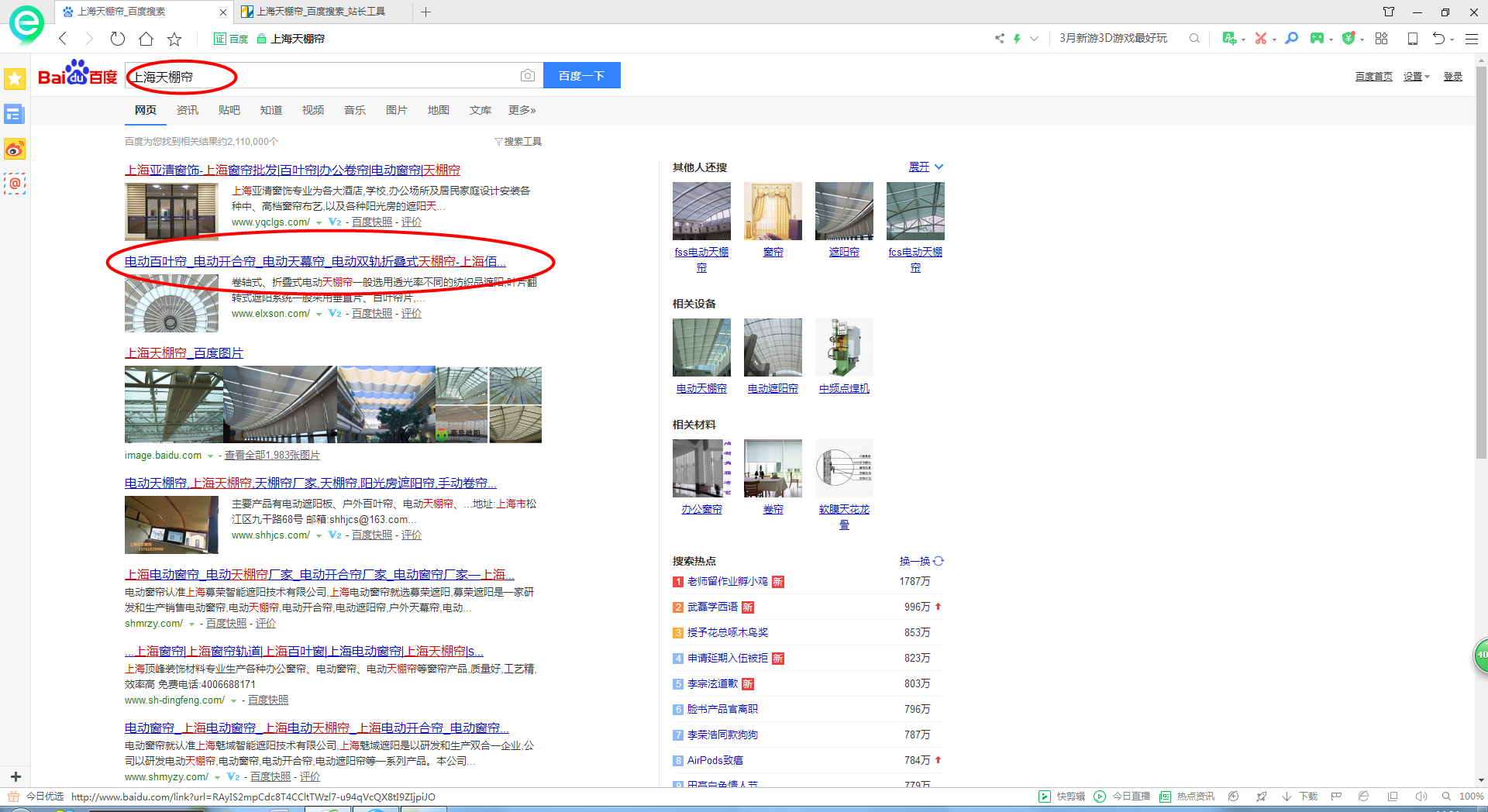Screen dimensions: 1488x812
Task: Open the green gamepad games icon
Action: pyautogui.click(x=1317, y=38)
